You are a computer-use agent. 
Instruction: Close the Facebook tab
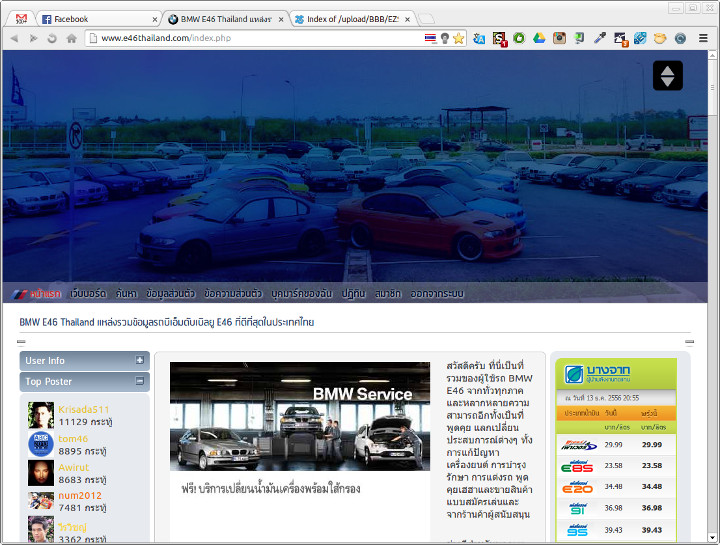click(155, 20)
